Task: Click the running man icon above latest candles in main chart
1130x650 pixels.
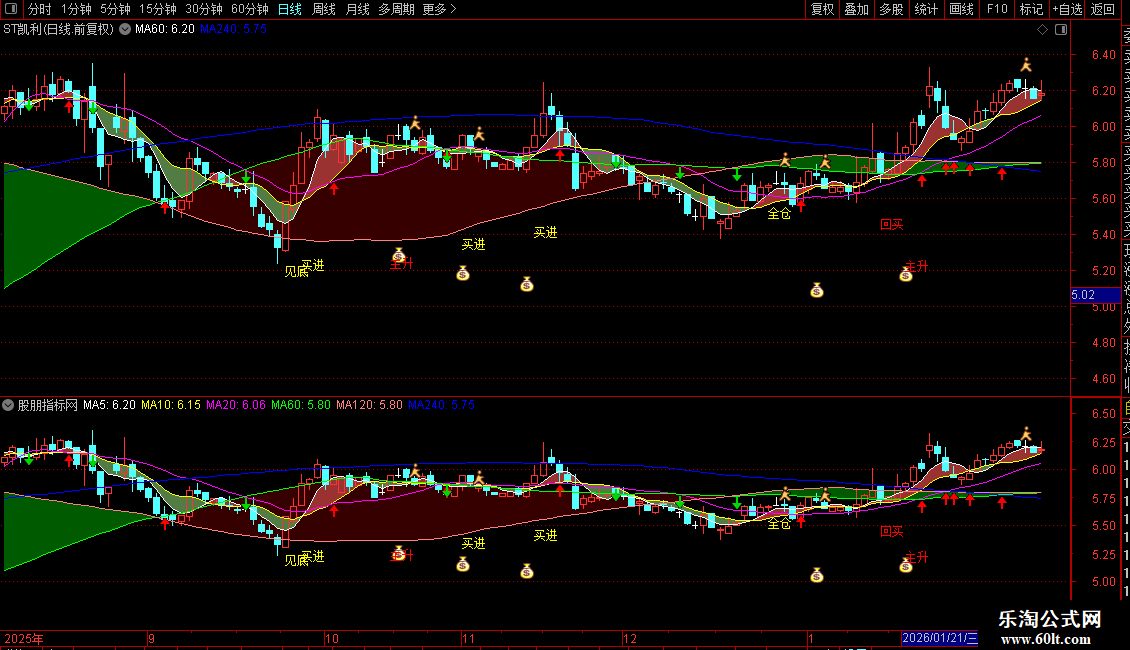Action: tap(1026, 65)
